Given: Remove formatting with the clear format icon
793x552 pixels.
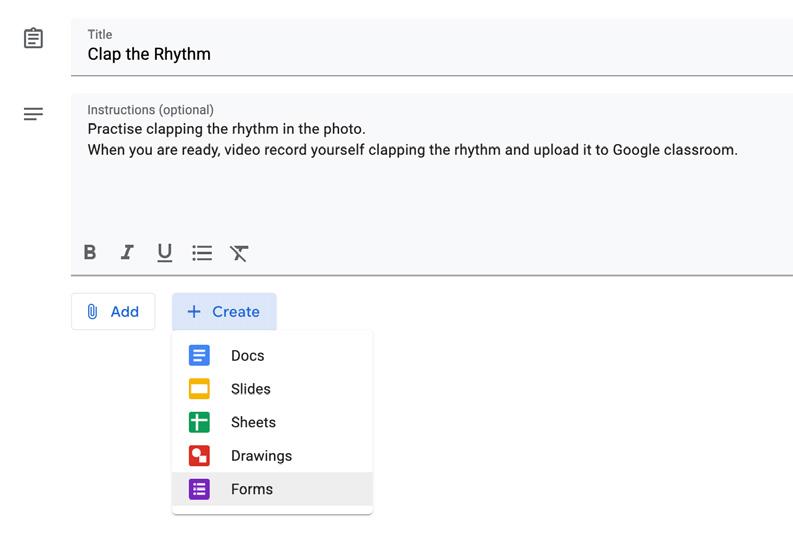Looking at the screenshot, I should [x=239, y=252].
